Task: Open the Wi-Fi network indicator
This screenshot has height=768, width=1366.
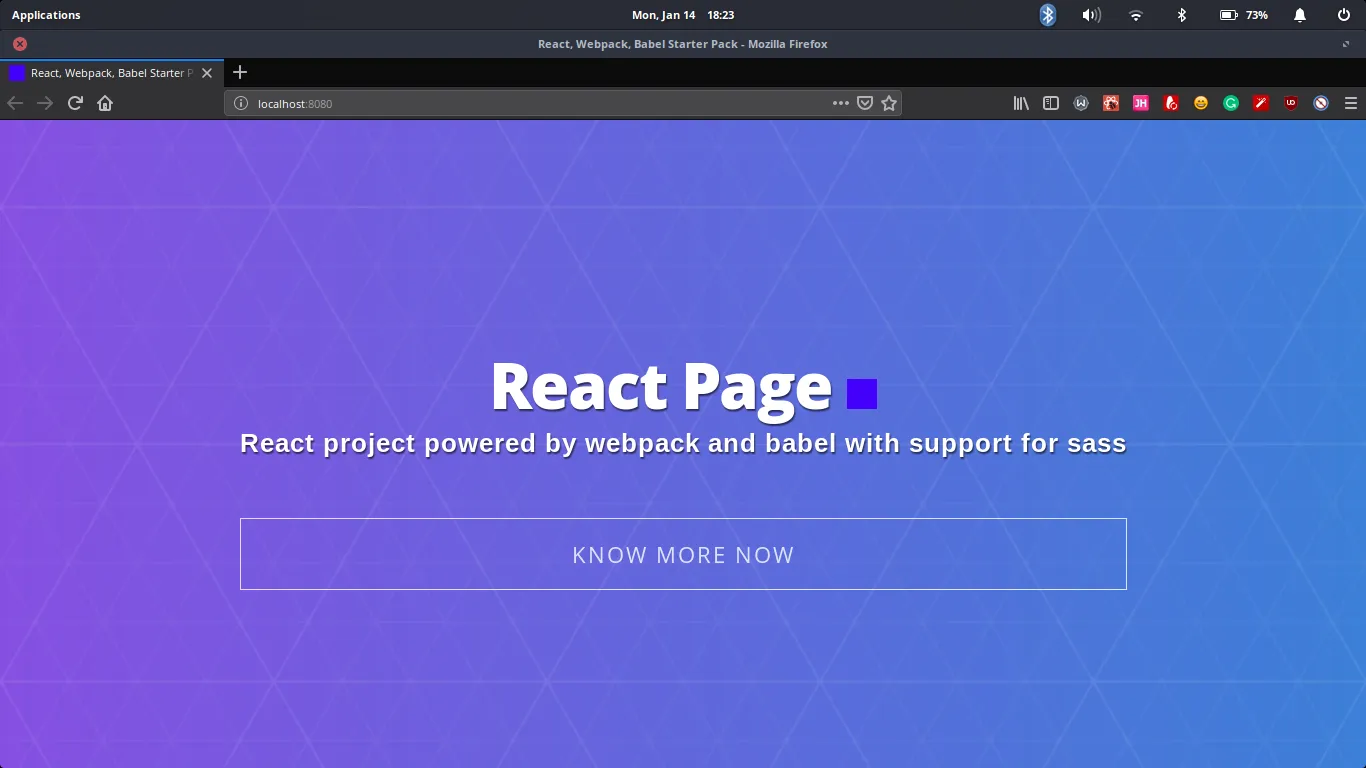Action: (1136, 15)
